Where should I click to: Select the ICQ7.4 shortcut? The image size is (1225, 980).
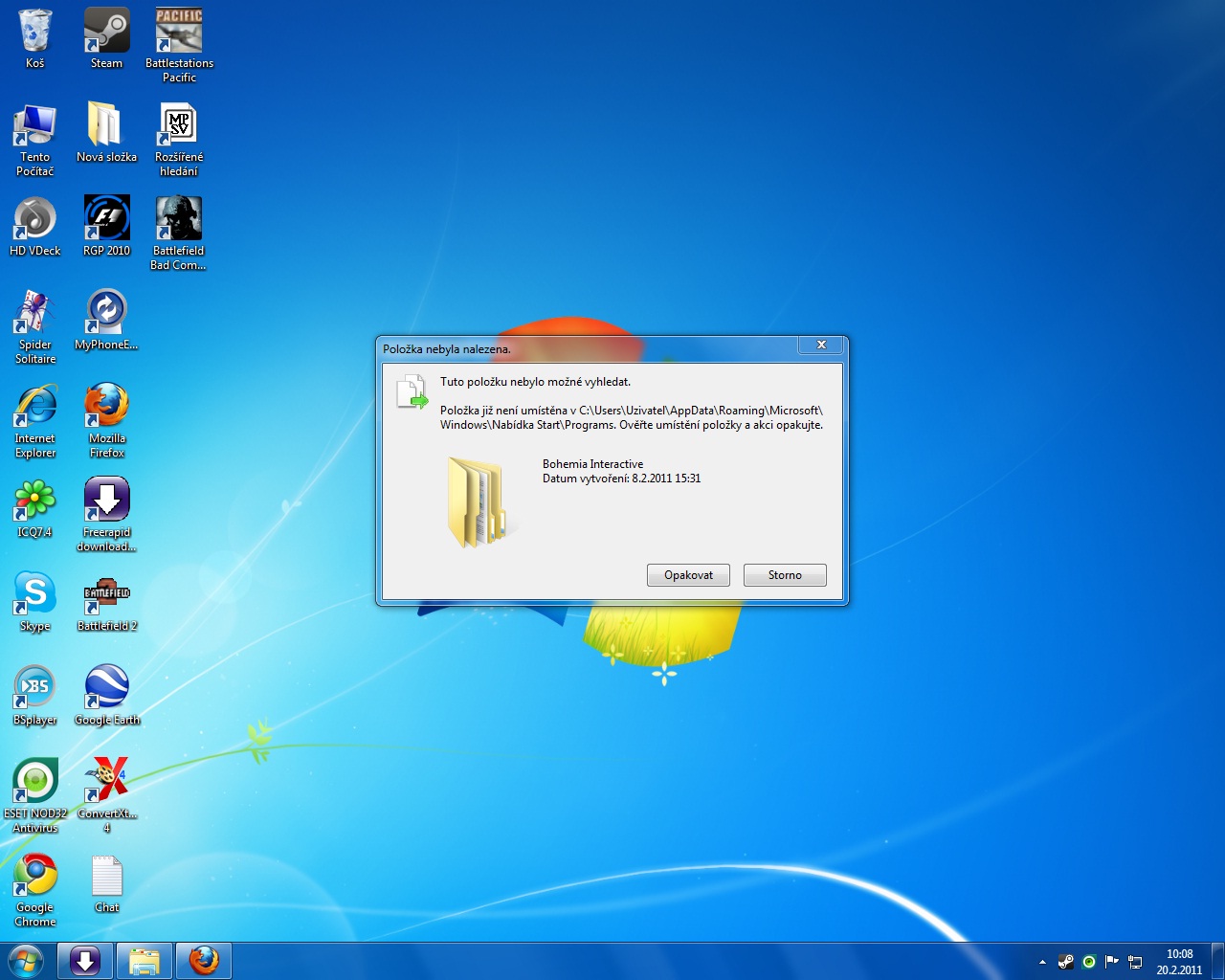(35, 507)
